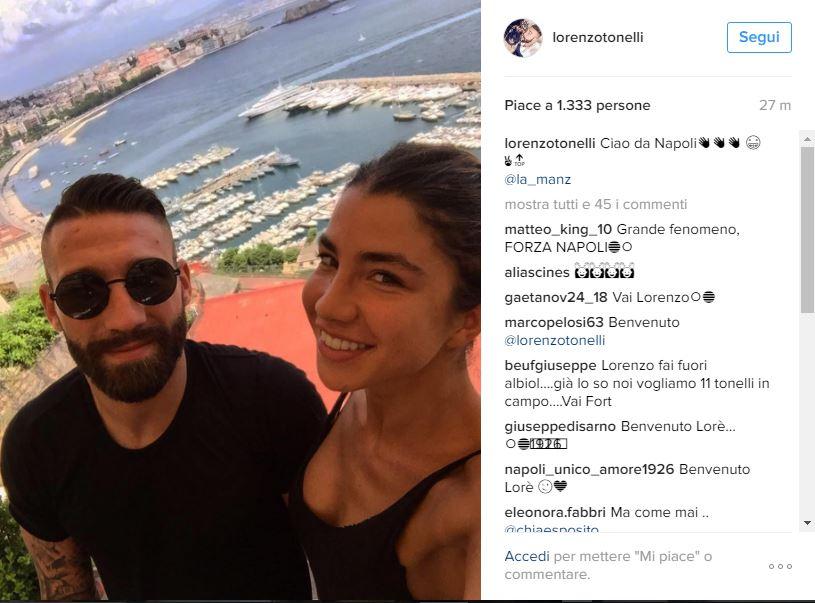Click the Accedi login link

tap(527, 556)
